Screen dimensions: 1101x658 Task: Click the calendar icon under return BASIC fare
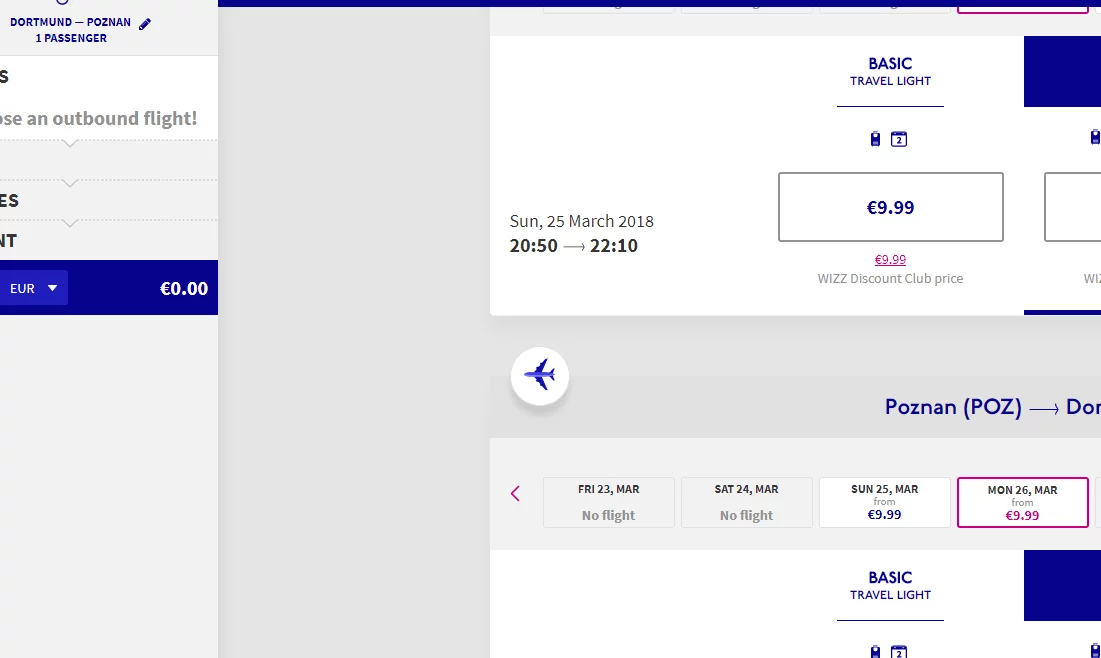899,652
